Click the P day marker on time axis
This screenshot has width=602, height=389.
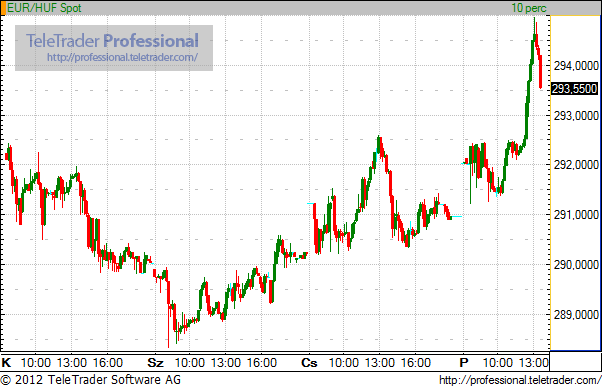point(464,363)
